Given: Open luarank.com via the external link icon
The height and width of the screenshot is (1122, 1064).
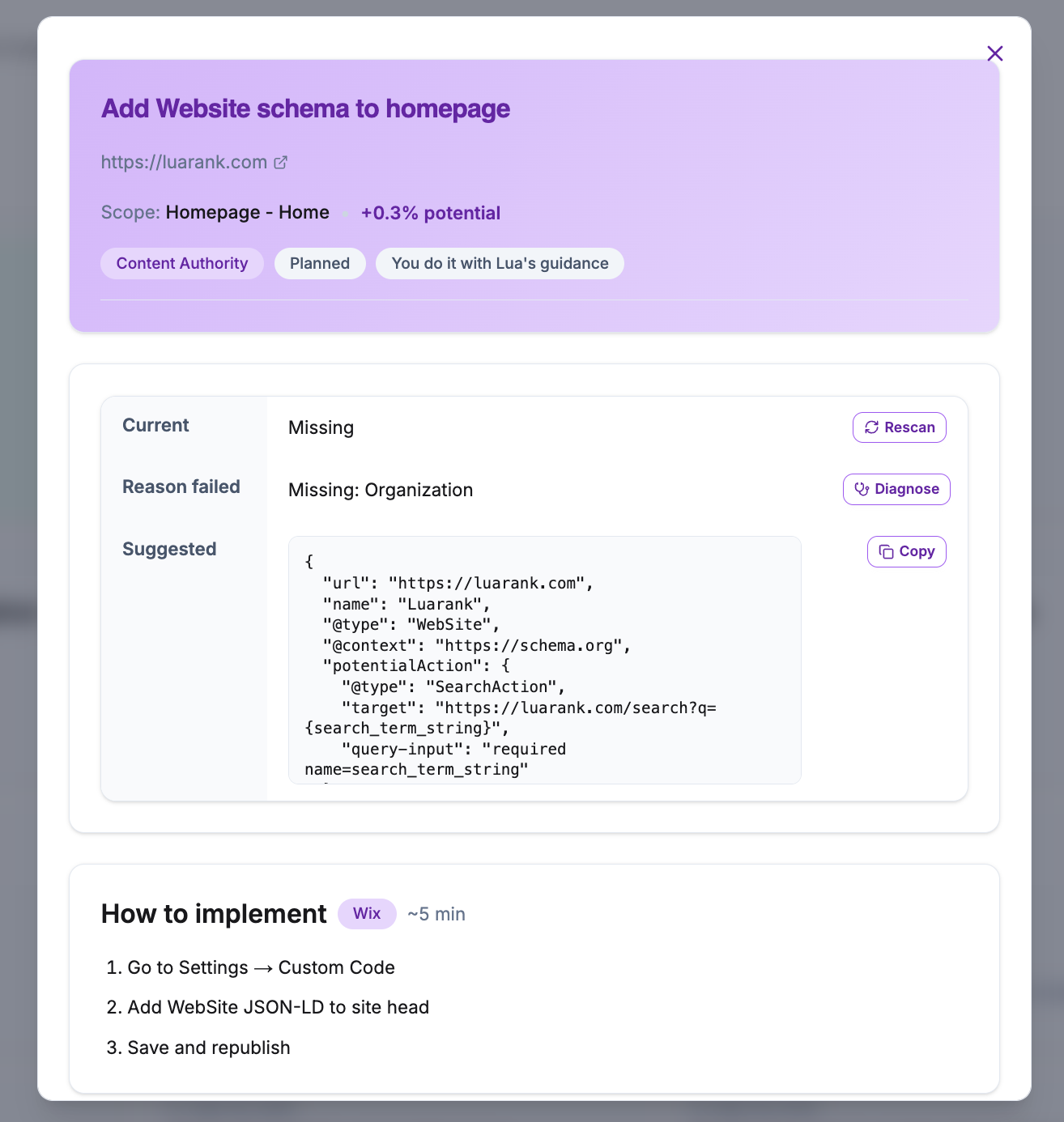Looking at the screenshot, I should (280, 162).
